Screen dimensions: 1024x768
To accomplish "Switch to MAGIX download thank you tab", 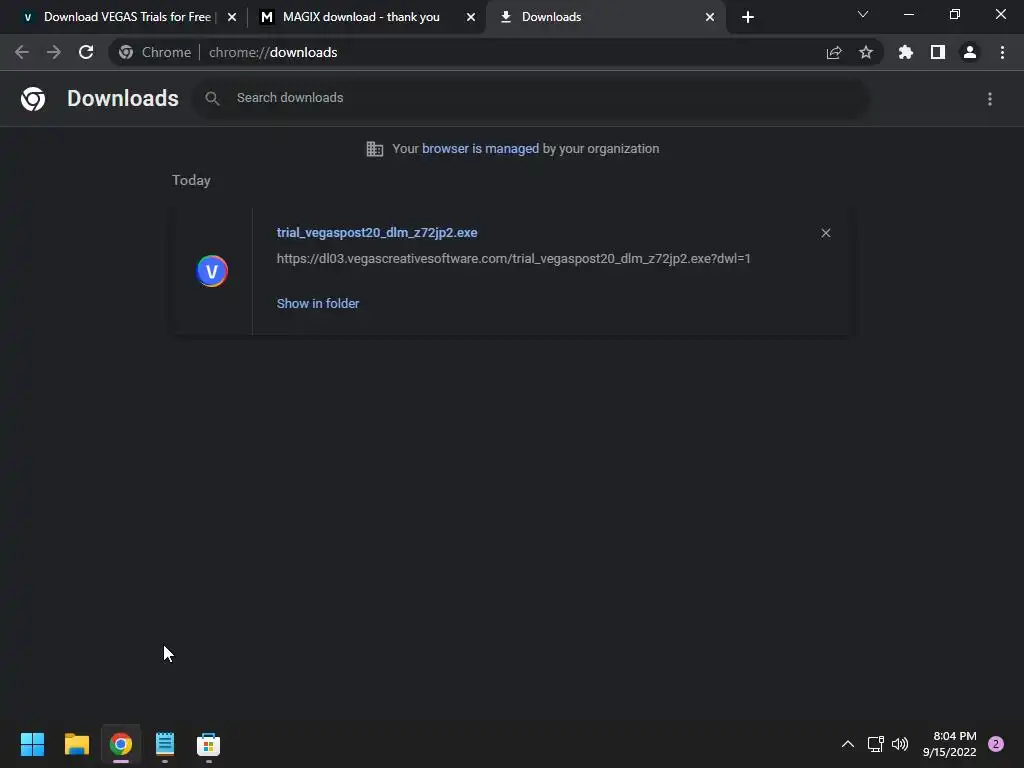I will 360,17.
